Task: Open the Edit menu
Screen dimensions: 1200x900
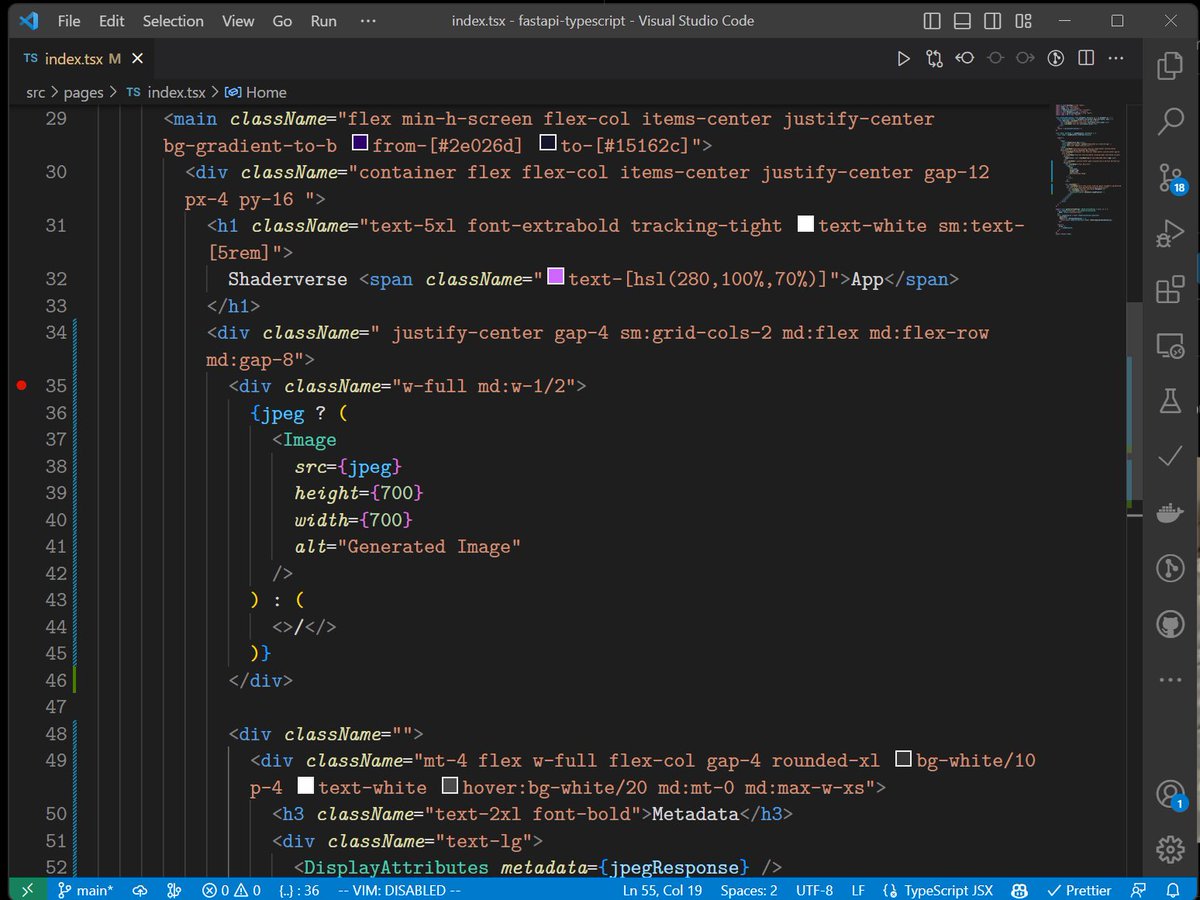Action: click(x=112, y=21)
